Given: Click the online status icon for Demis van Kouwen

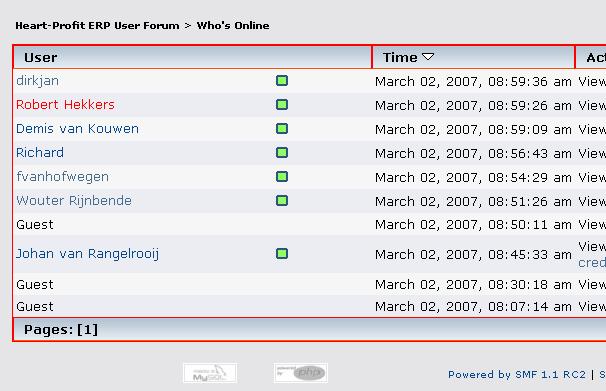Looking at the screenshot, I should point(282,129).
